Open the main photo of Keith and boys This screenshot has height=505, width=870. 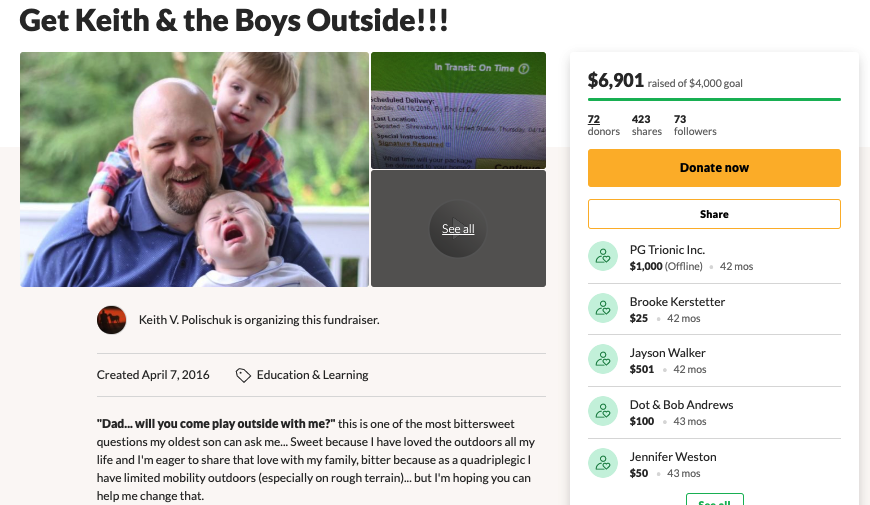click(194, 169)
